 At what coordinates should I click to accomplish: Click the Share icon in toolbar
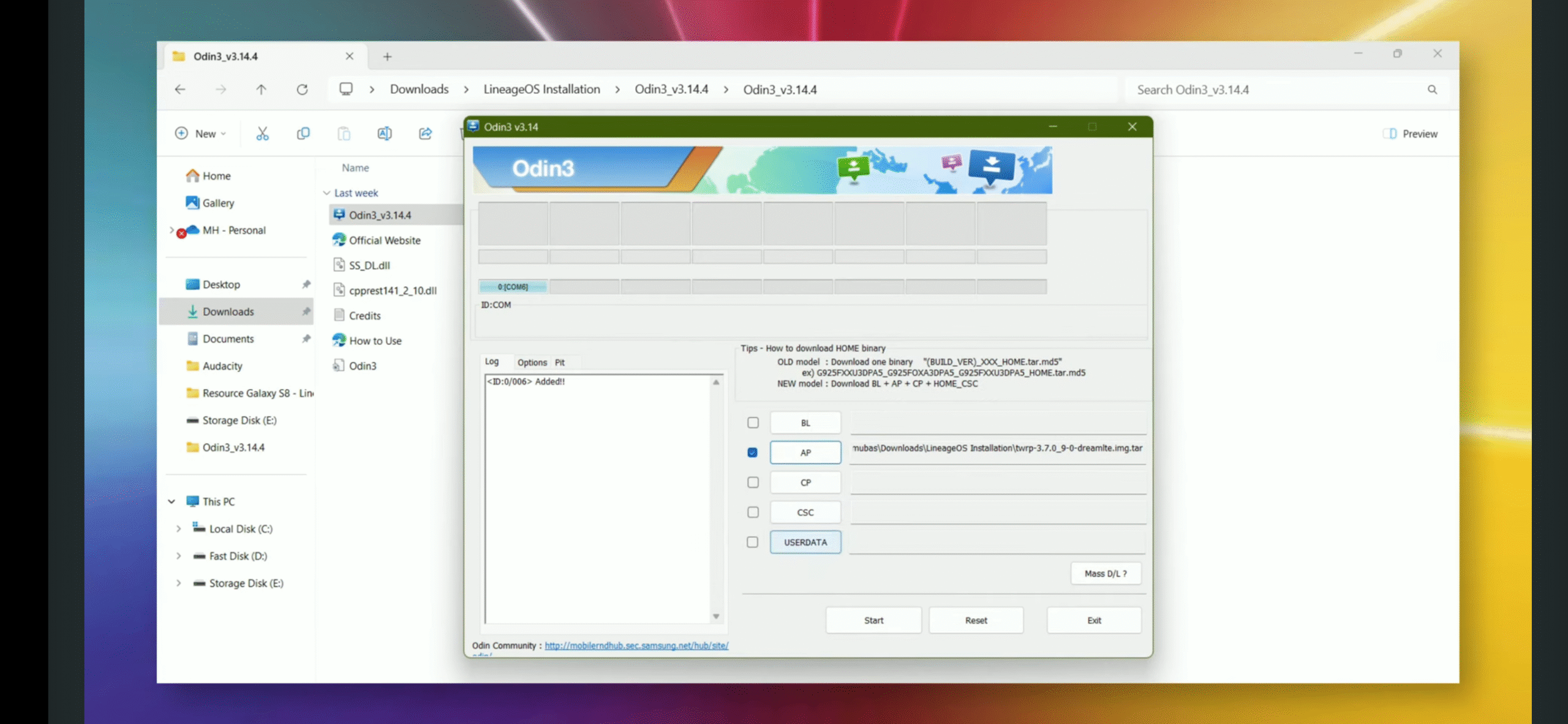[425, 134]
